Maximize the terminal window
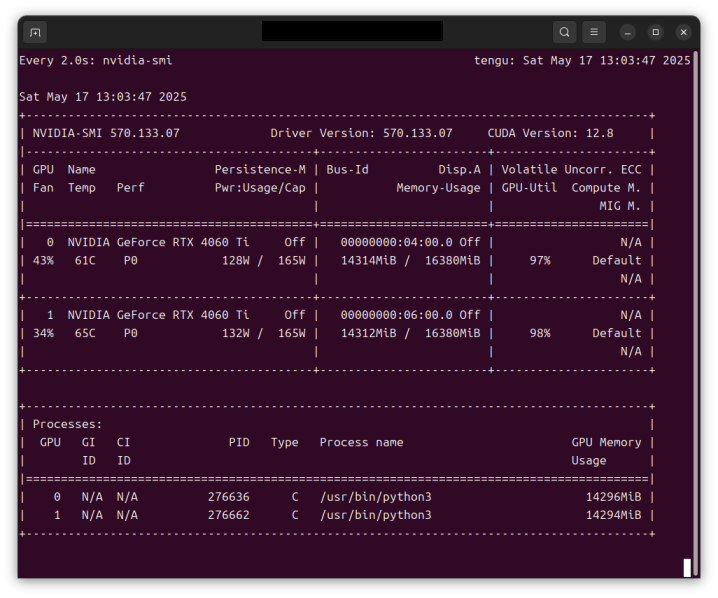Viewport: 718px width, 598px height. (x=656, y=33)
